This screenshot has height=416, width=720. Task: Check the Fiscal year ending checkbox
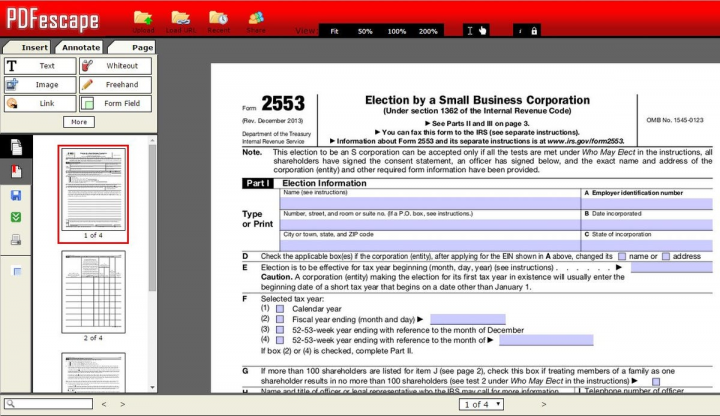click(280, 319)
